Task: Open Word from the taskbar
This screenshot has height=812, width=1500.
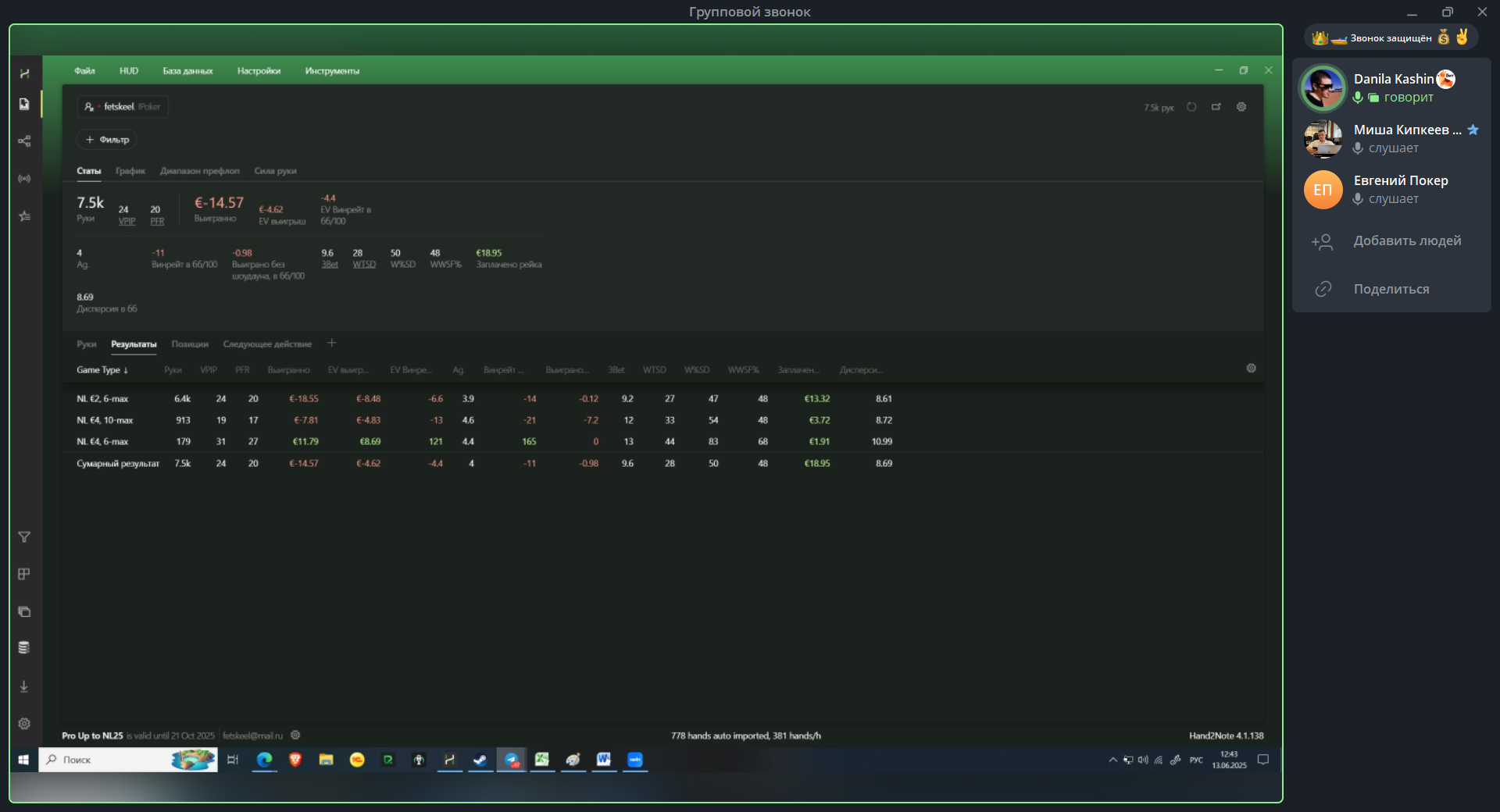Action: pos(604,760)
